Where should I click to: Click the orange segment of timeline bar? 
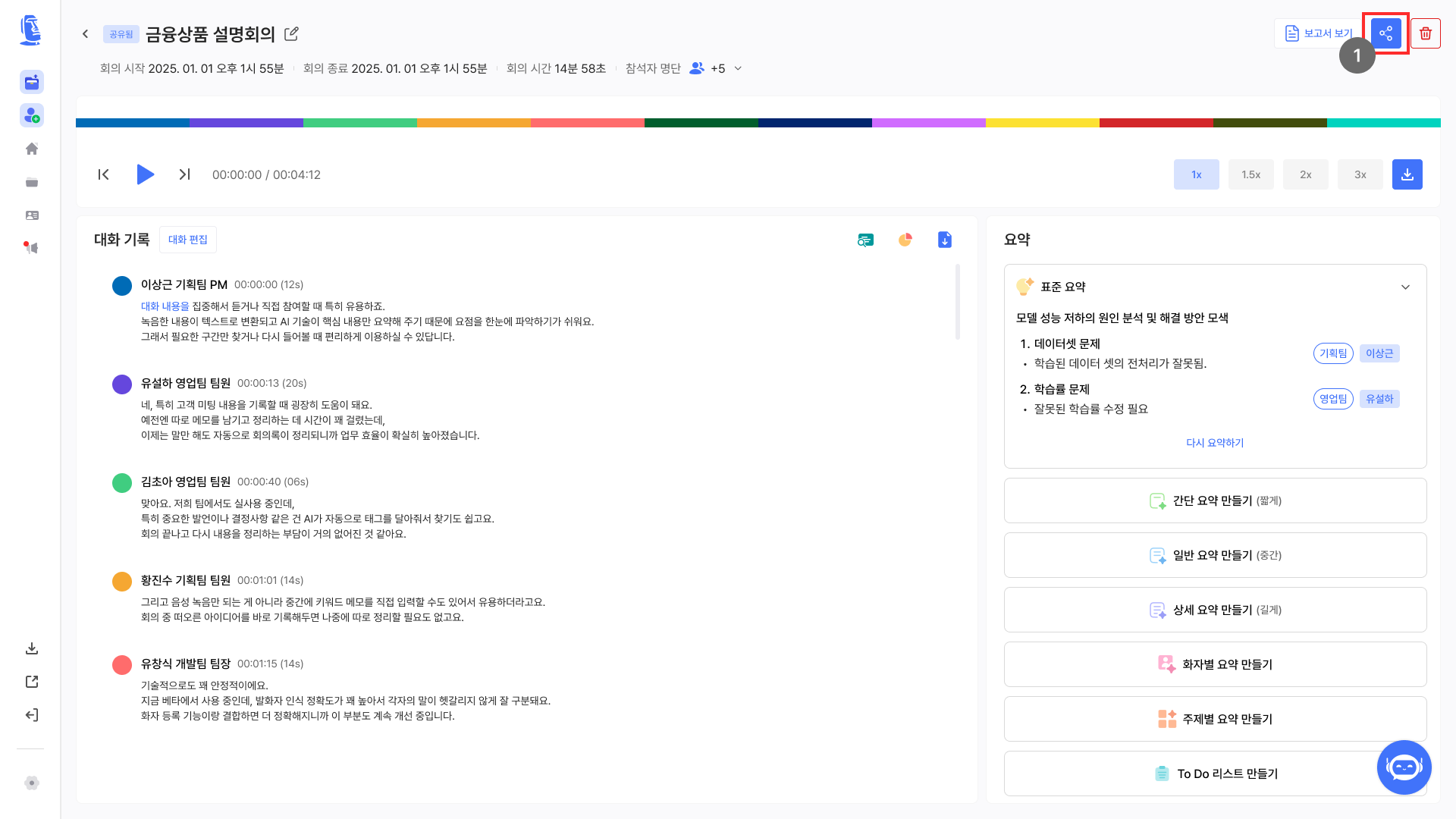473,123
